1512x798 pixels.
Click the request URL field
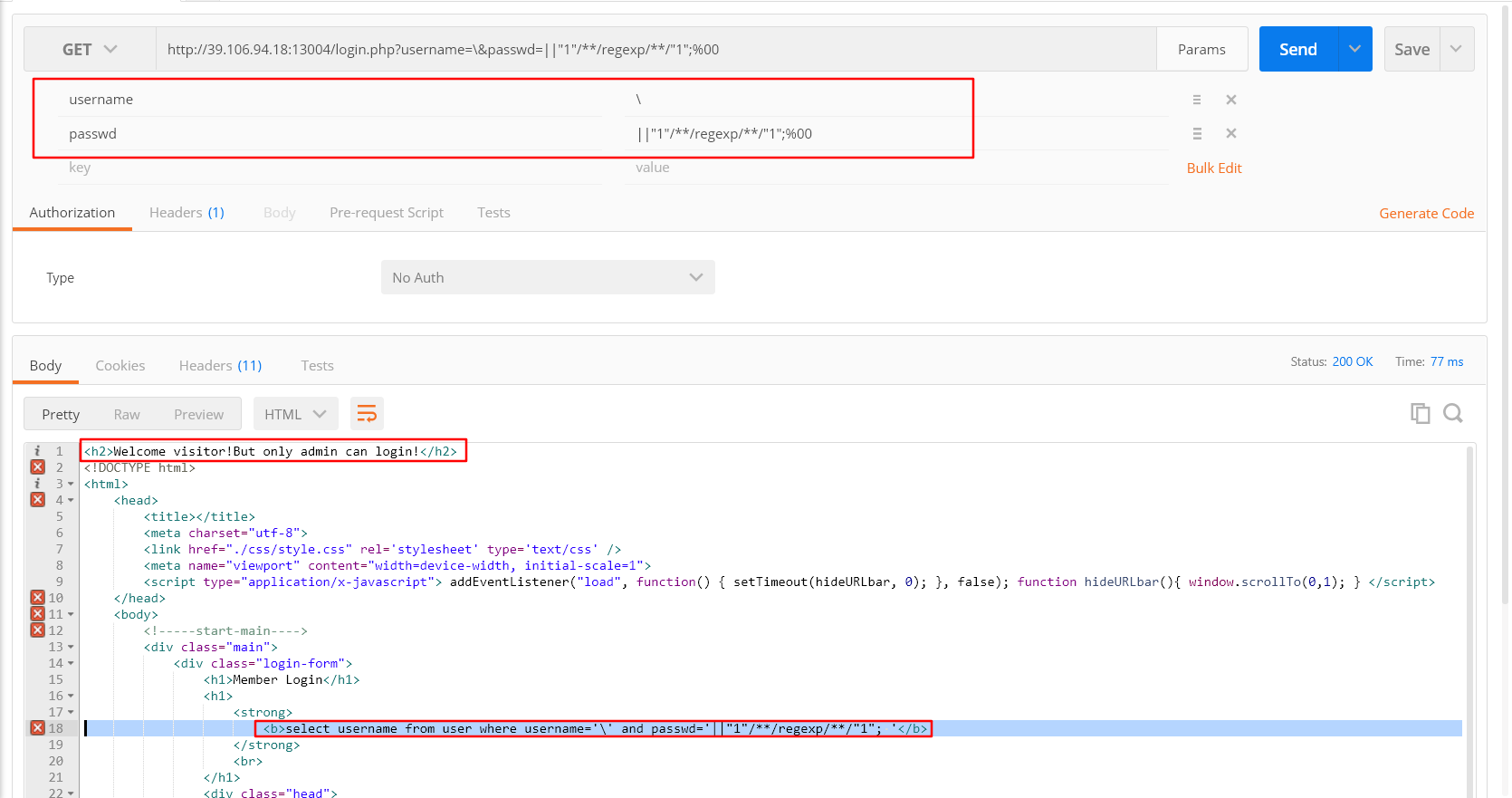pyautogui.click(x=656, y=49)
